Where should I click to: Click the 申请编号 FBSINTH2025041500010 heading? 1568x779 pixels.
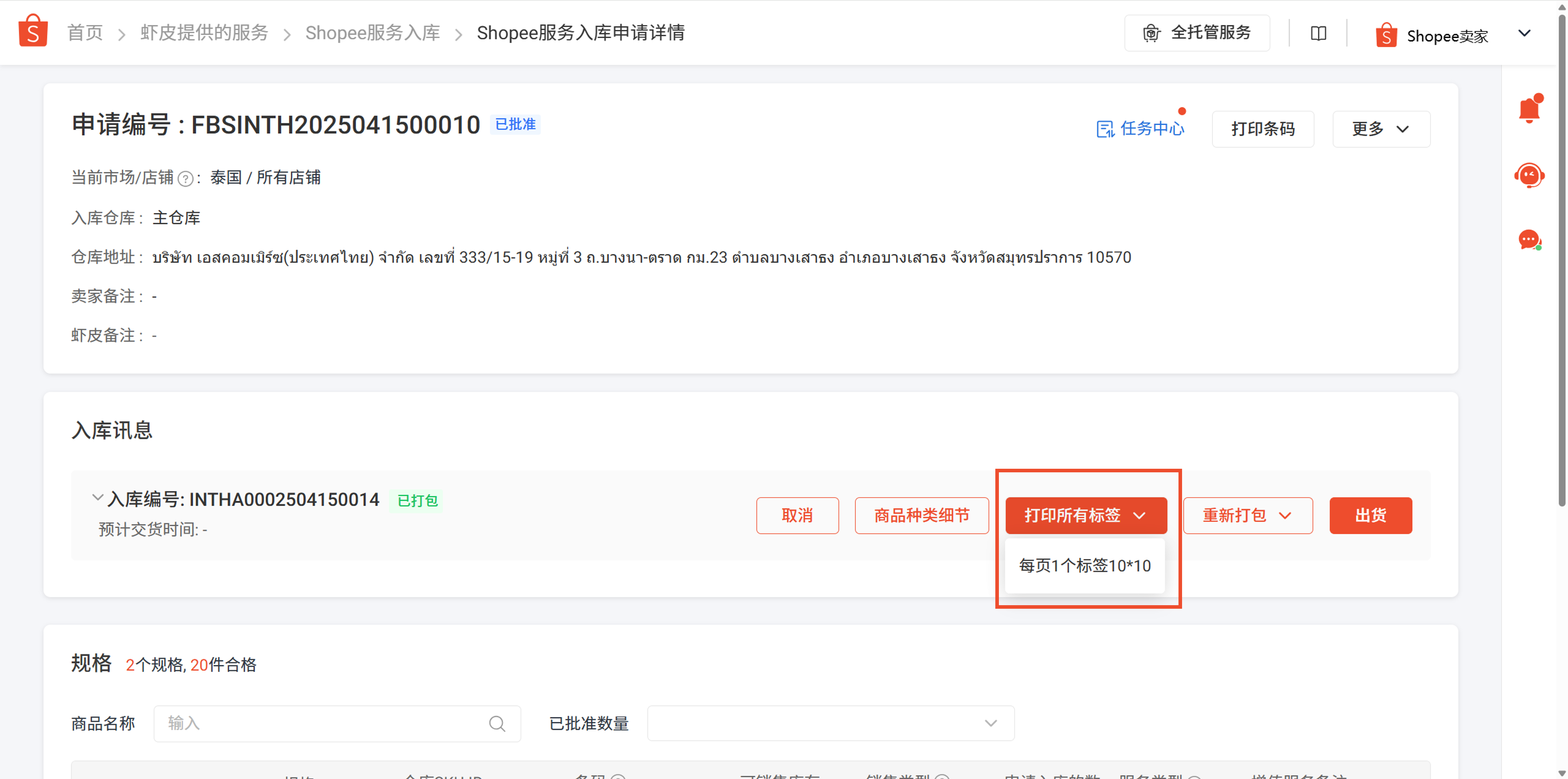tap(276, 125)
